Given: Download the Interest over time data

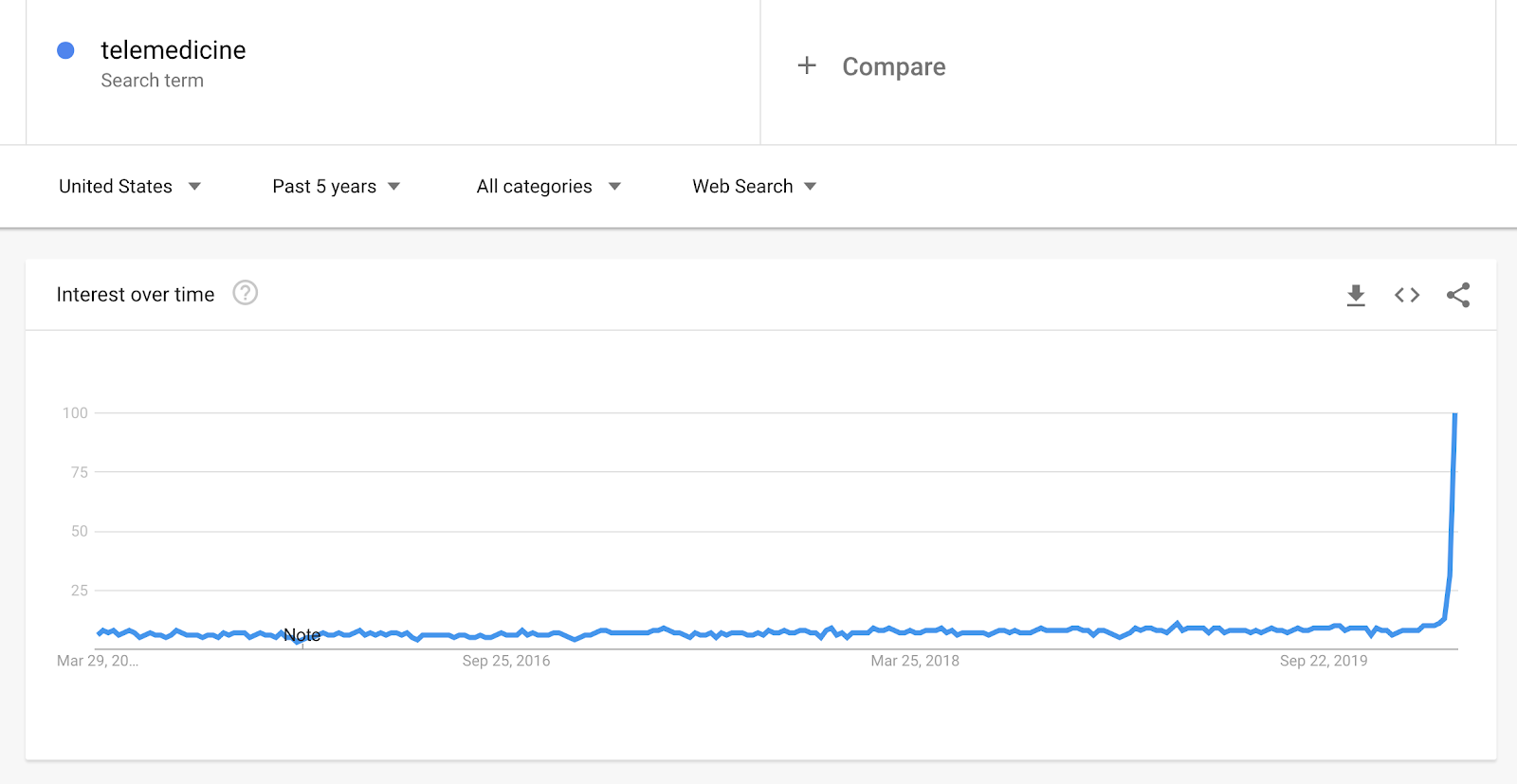Looking at the screenshot, I should [1356, 295].
